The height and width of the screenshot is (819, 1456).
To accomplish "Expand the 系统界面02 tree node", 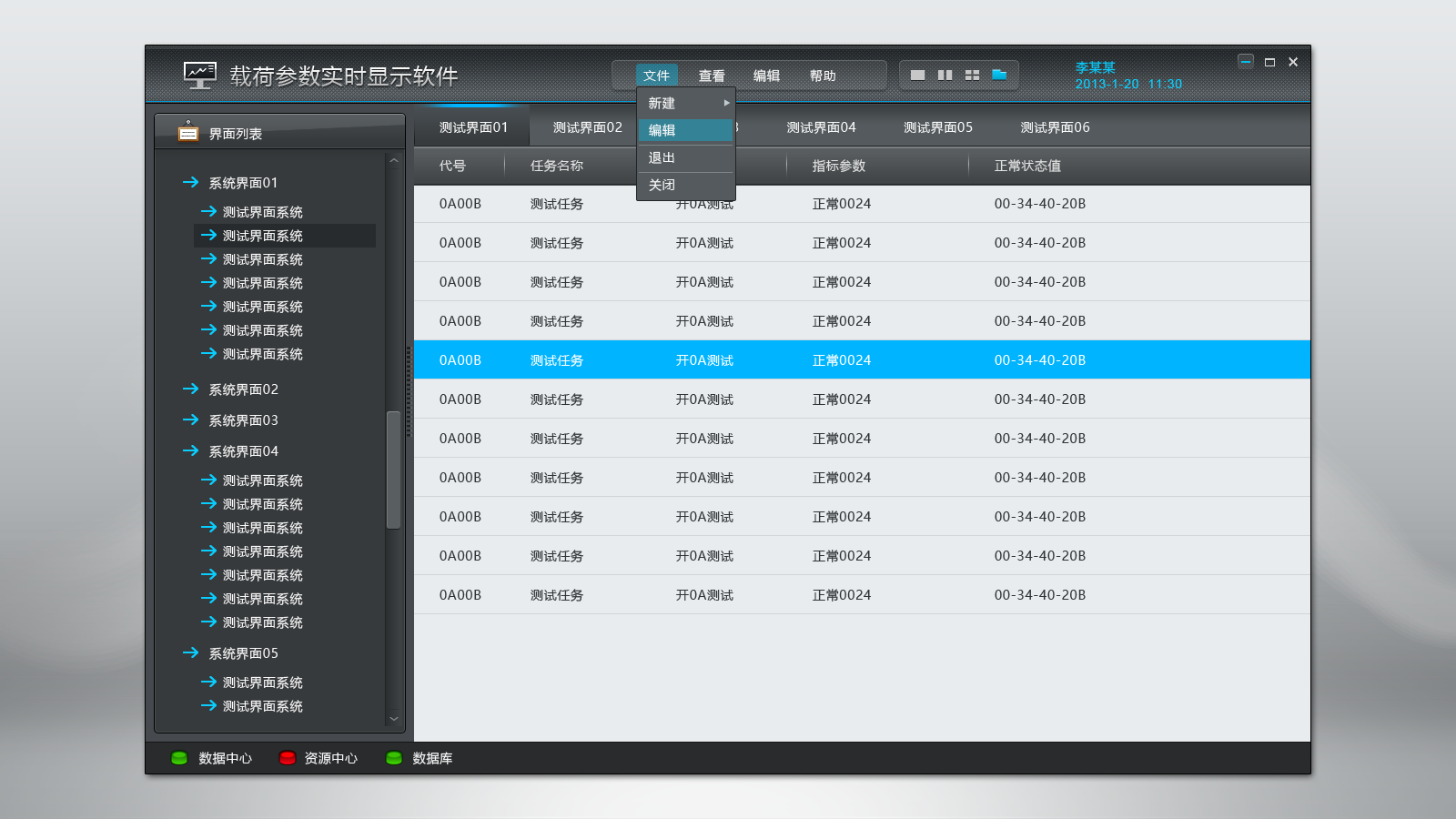I will [x=190, y=389].
